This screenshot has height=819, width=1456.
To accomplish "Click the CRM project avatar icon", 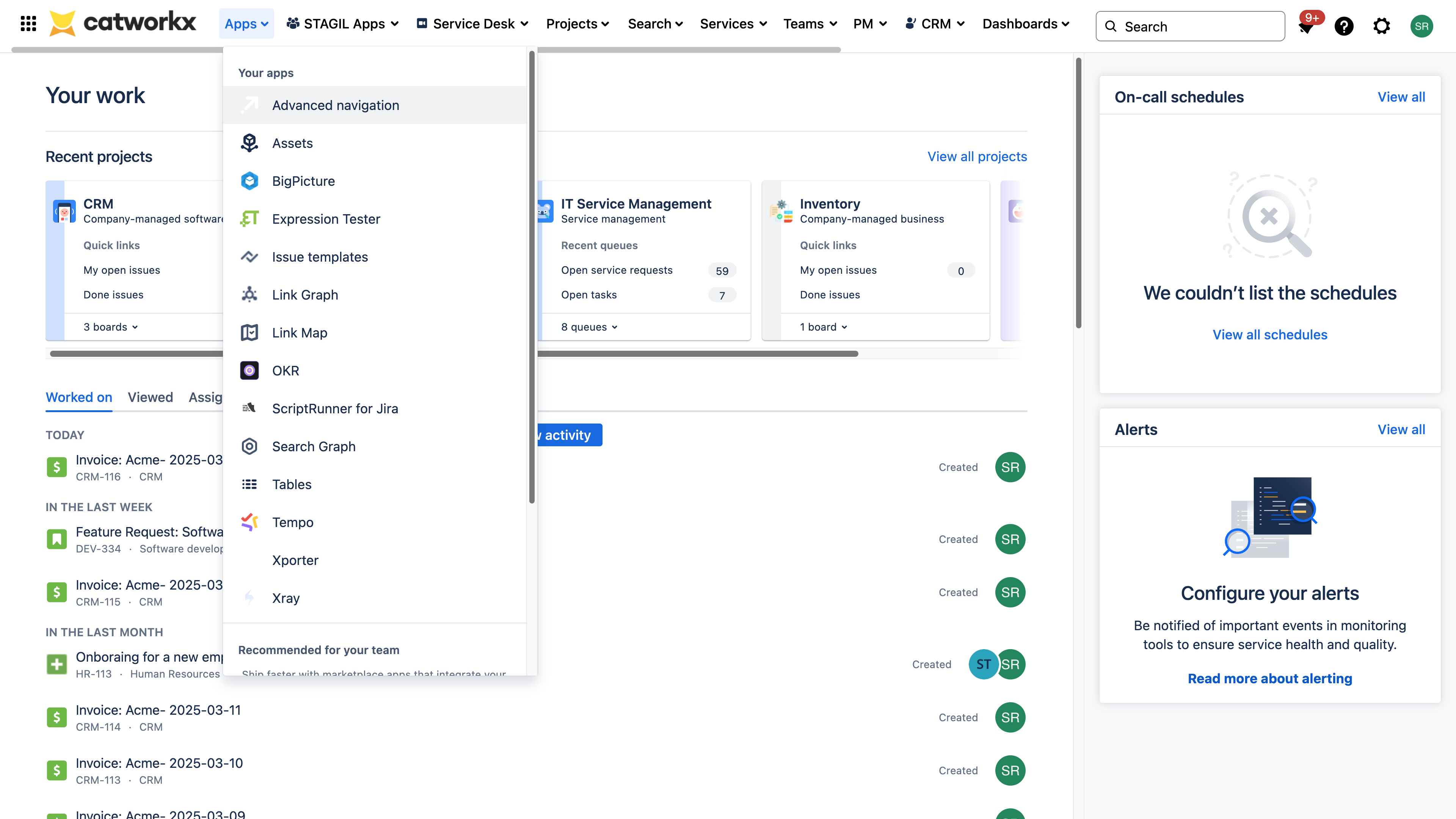I will point(64,212).
